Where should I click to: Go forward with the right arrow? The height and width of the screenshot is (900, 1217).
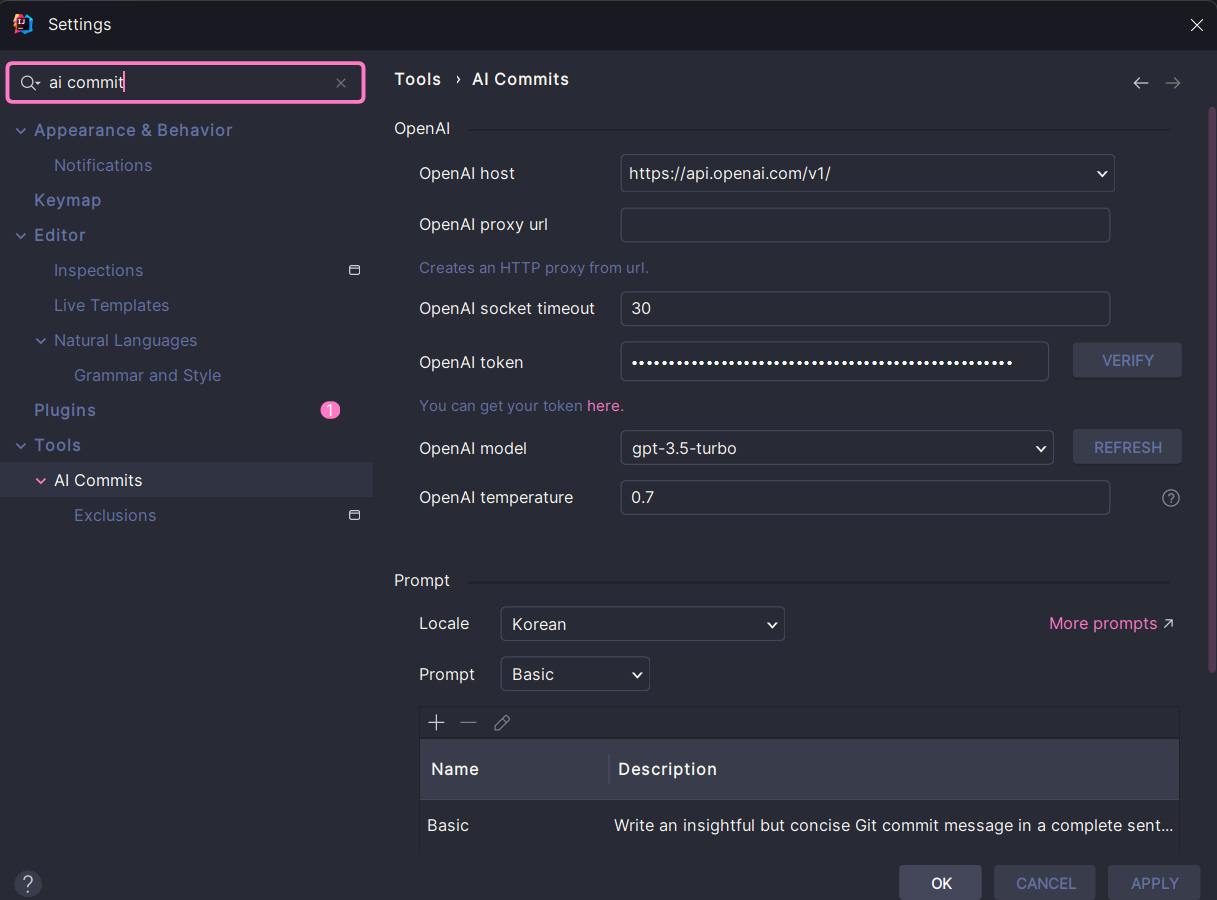pos(1173,83)
